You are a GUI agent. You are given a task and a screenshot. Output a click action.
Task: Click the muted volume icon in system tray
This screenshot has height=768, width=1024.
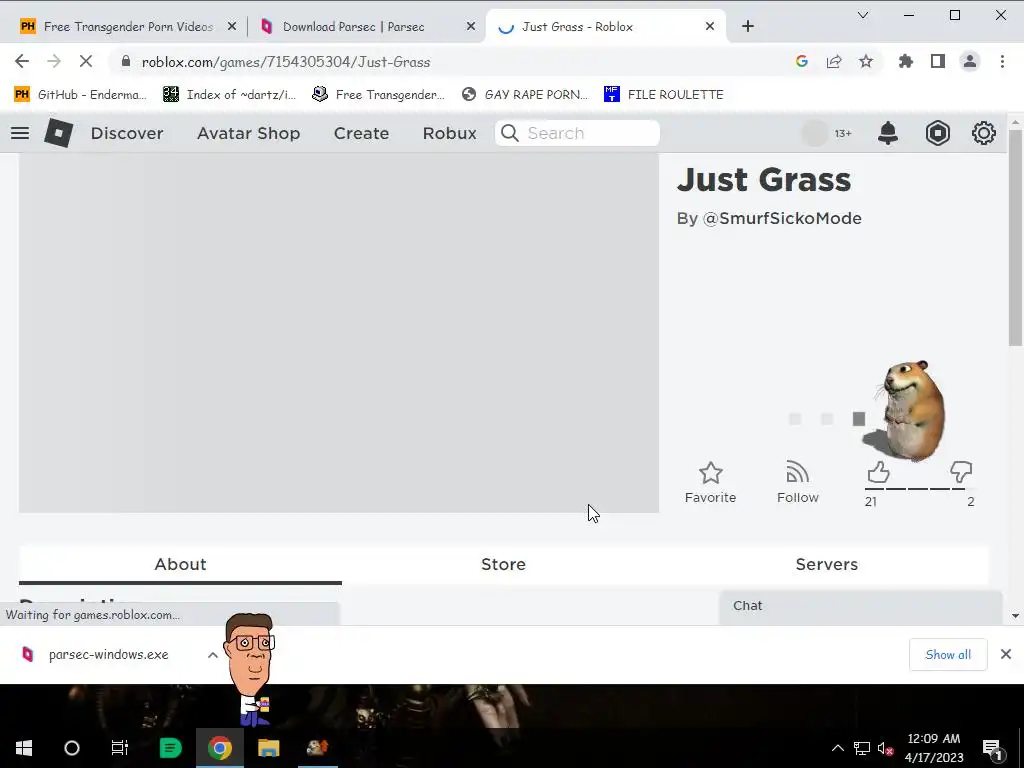(886, 748)
